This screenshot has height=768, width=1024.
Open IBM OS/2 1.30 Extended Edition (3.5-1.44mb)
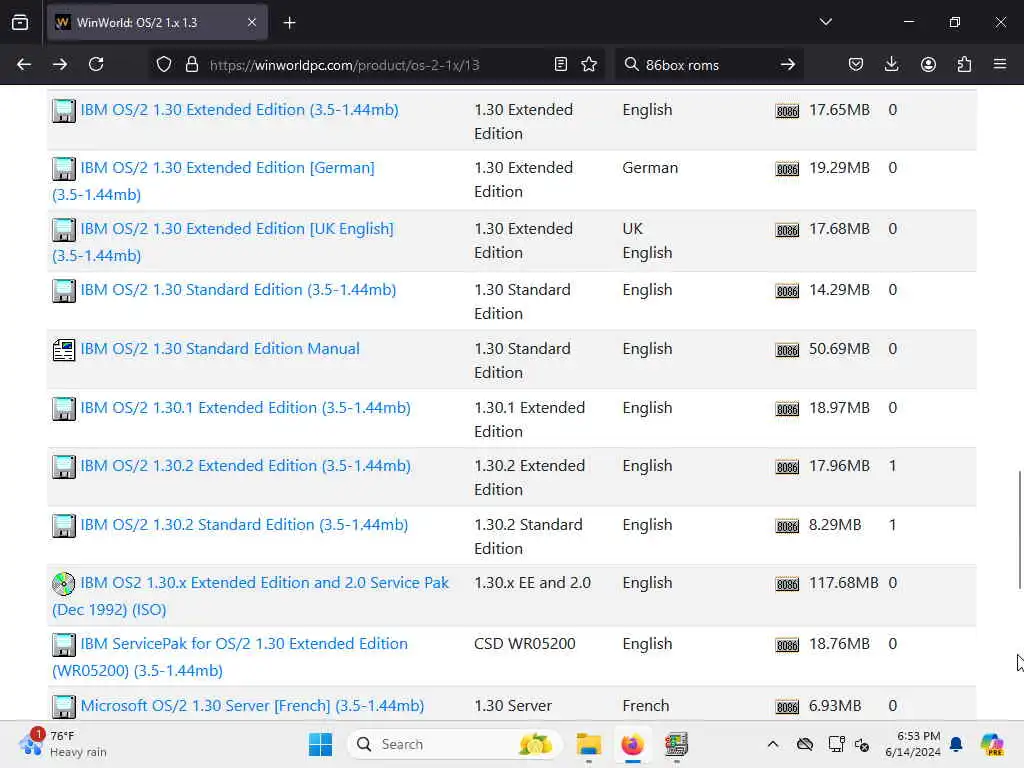coord(239,110)
